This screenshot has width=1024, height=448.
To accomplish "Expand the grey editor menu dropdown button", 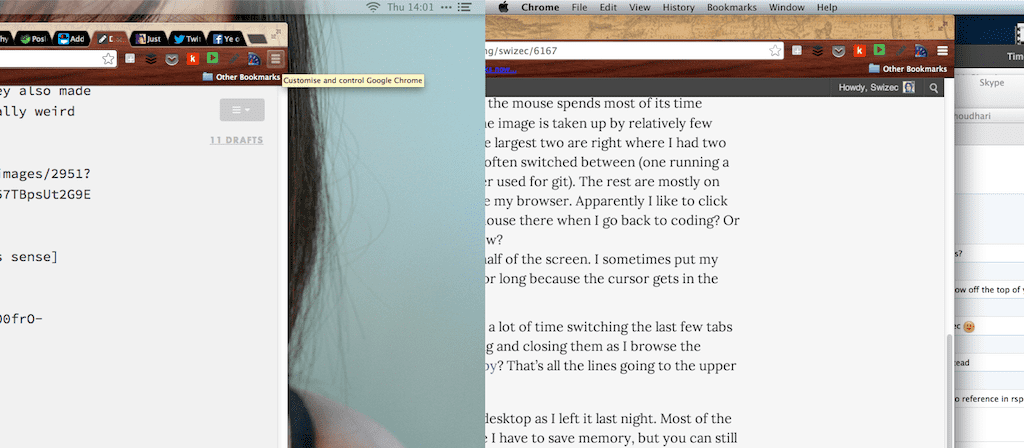I will [x=241, y=110].
